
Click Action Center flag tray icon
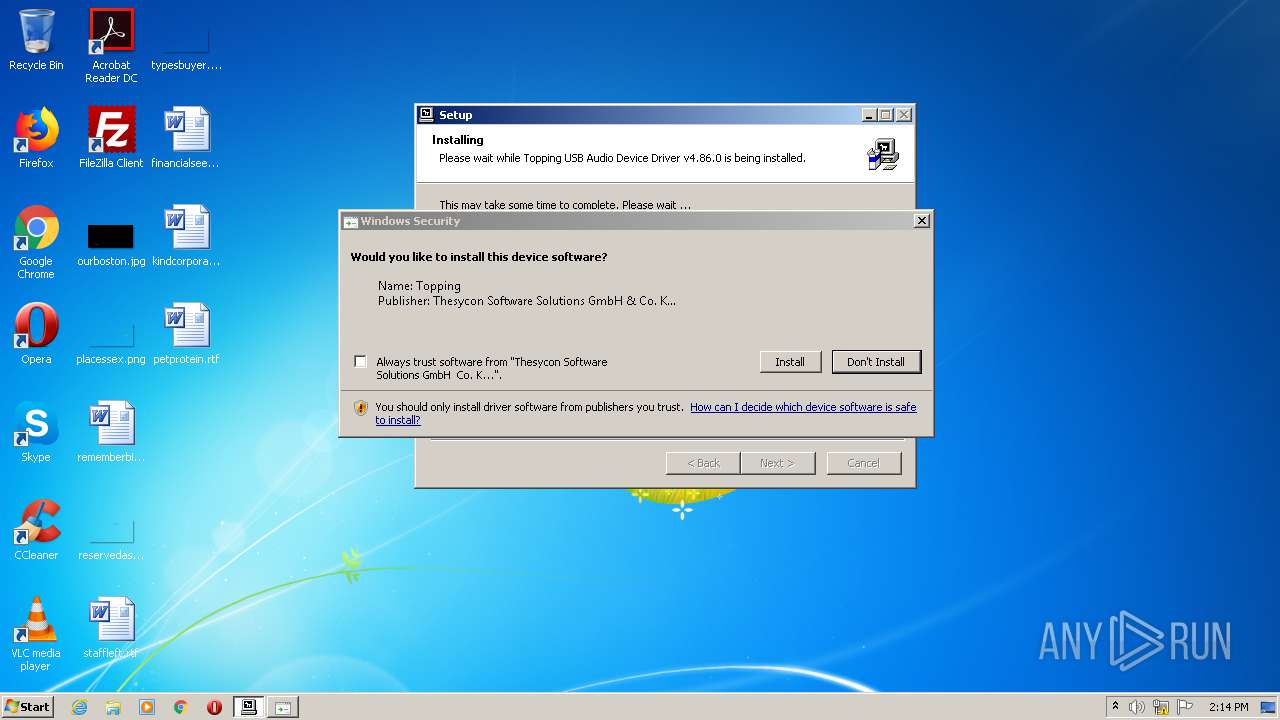click(x=1185, y=707)
